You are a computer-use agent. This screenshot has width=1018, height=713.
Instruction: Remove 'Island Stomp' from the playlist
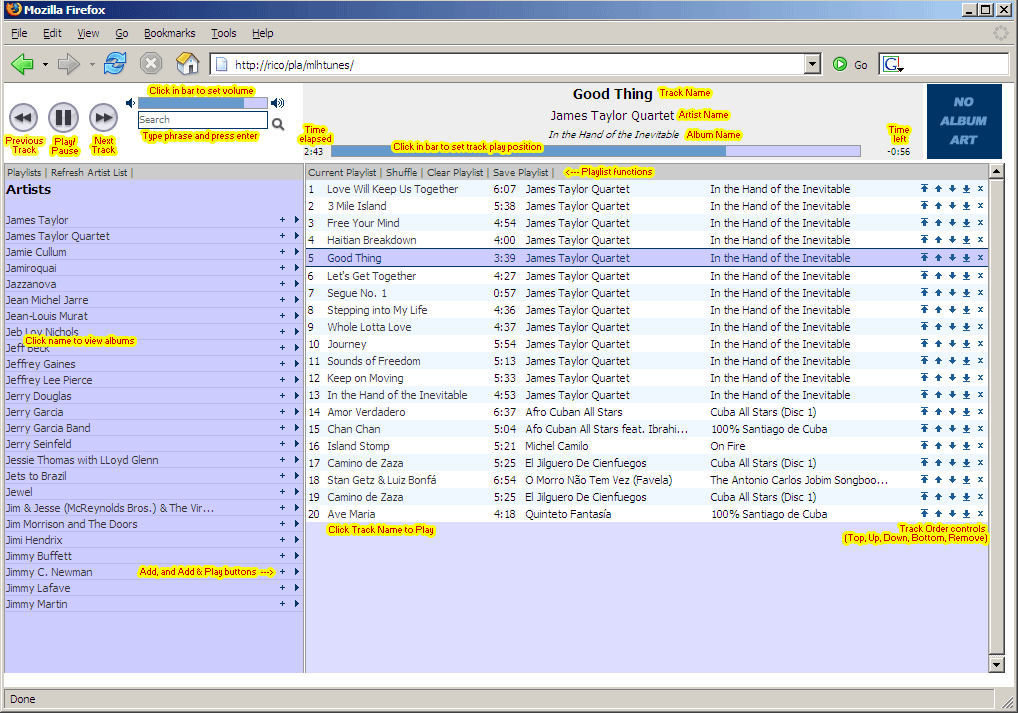pos(980,445)
